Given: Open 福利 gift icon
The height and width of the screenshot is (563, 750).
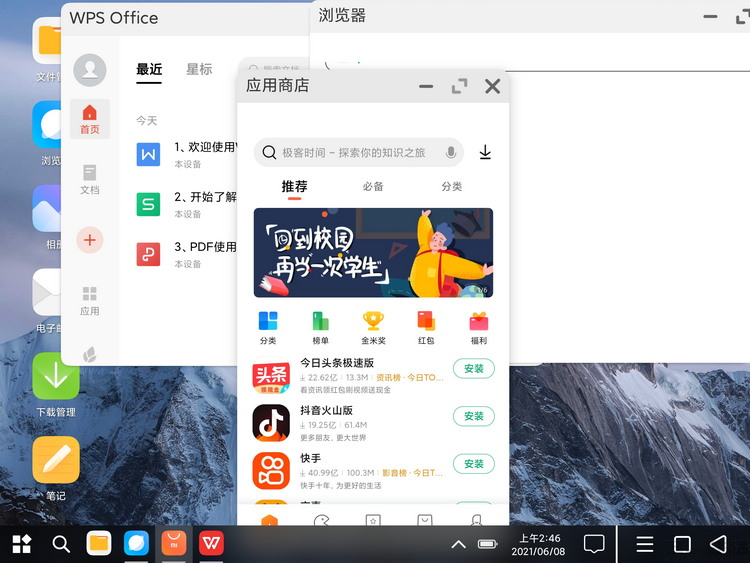Looking at the screenshot, I should click(x=479, y=328).
